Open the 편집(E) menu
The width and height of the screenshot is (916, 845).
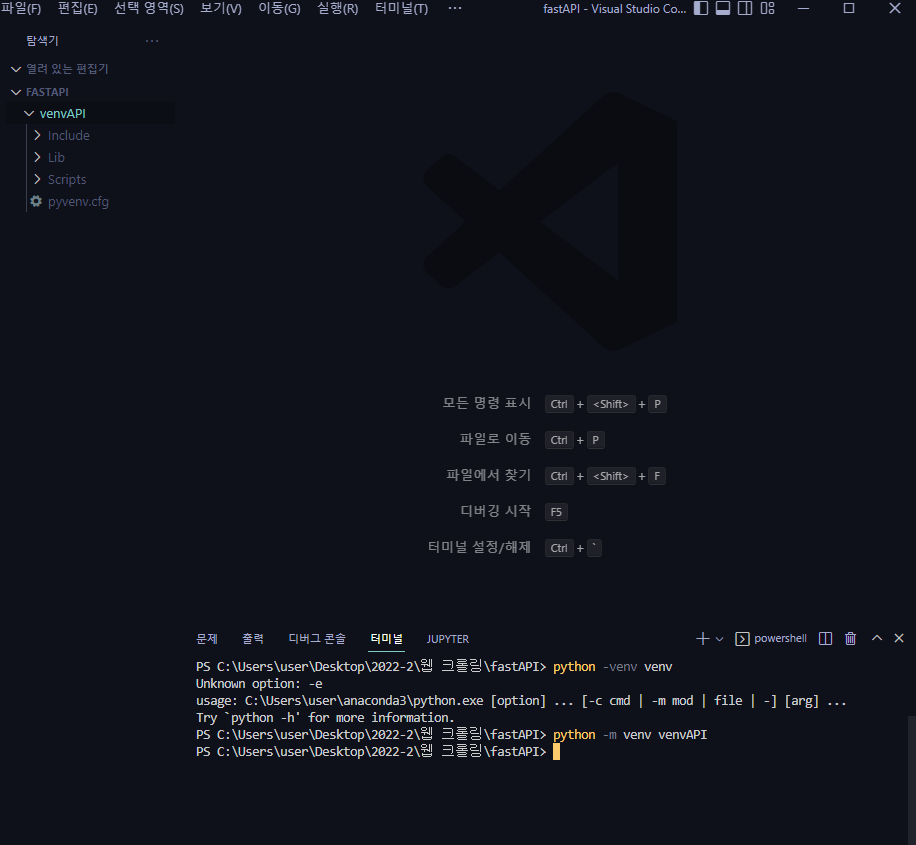(78, 9)
